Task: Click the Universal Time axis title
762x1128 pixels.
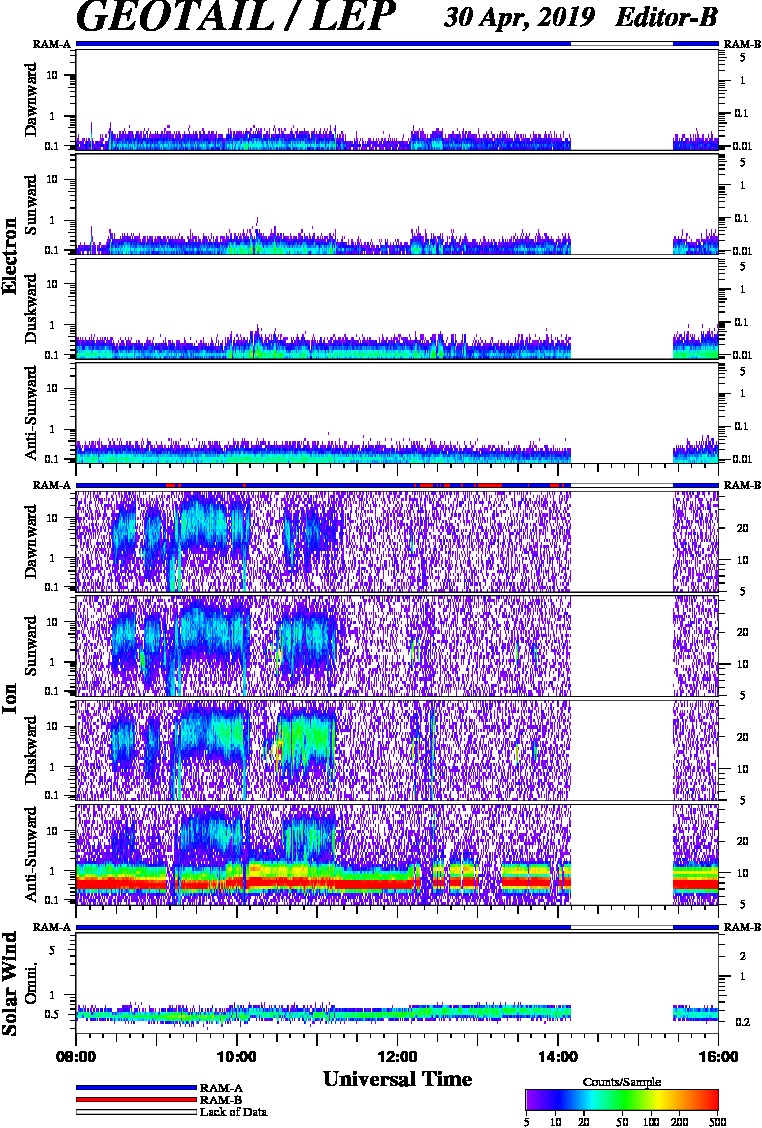Action: click(397, 1079)
